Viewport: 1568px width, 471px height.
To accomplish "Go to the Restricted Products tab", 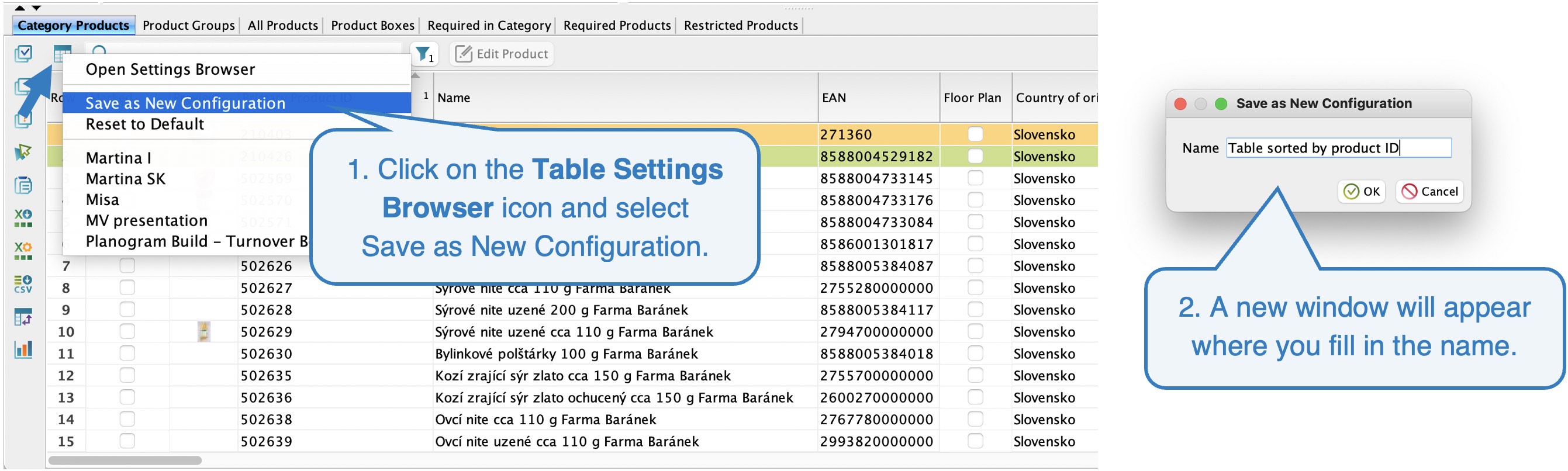I will click(x=741, y=26).
